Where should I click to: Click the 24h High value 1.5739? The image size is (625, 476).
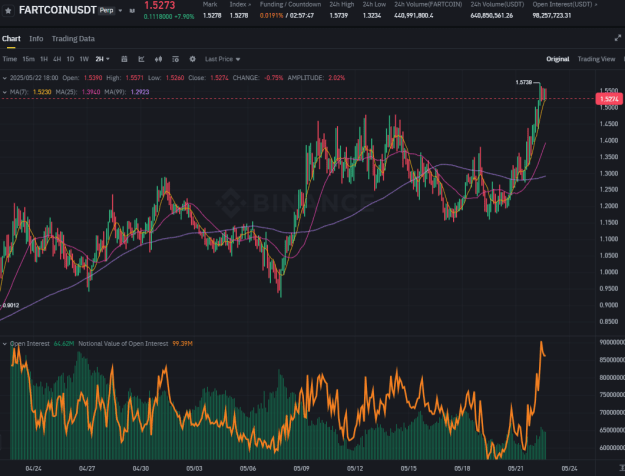pyautogui.click(x=339, y=16)
